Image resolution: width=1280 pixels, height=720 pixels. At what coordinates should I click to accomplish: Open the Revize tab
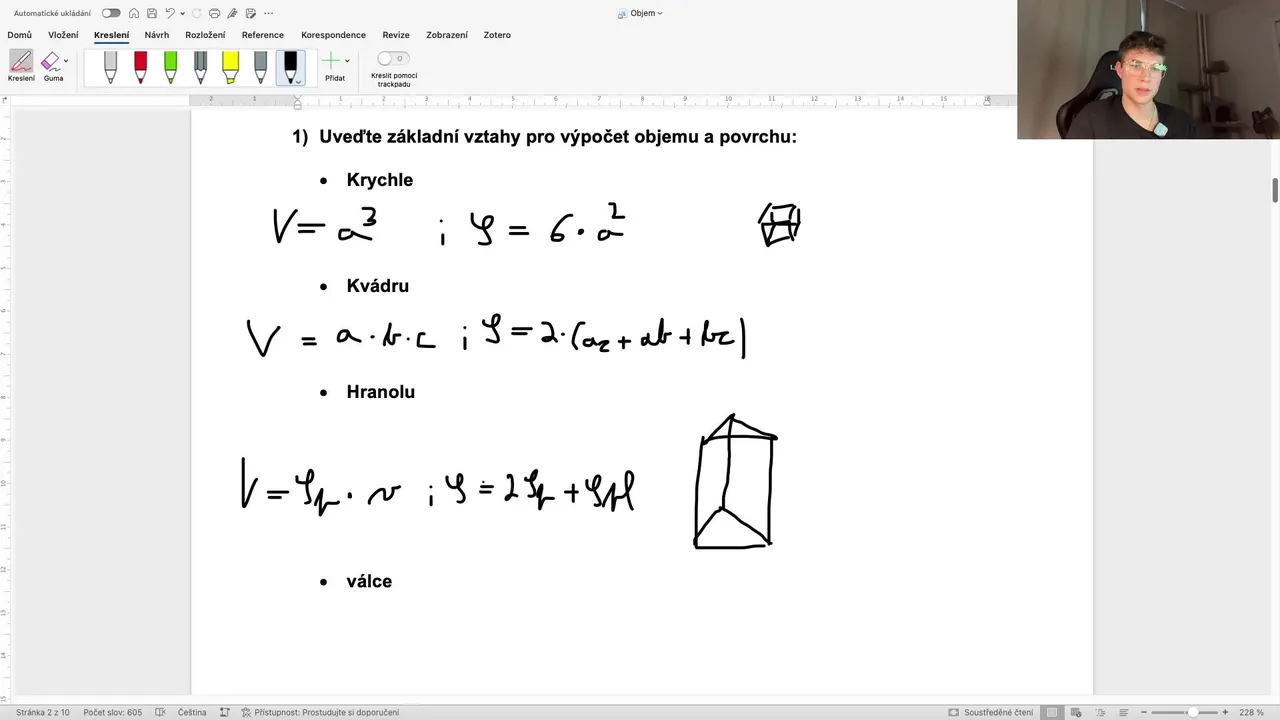click(396, 35)
